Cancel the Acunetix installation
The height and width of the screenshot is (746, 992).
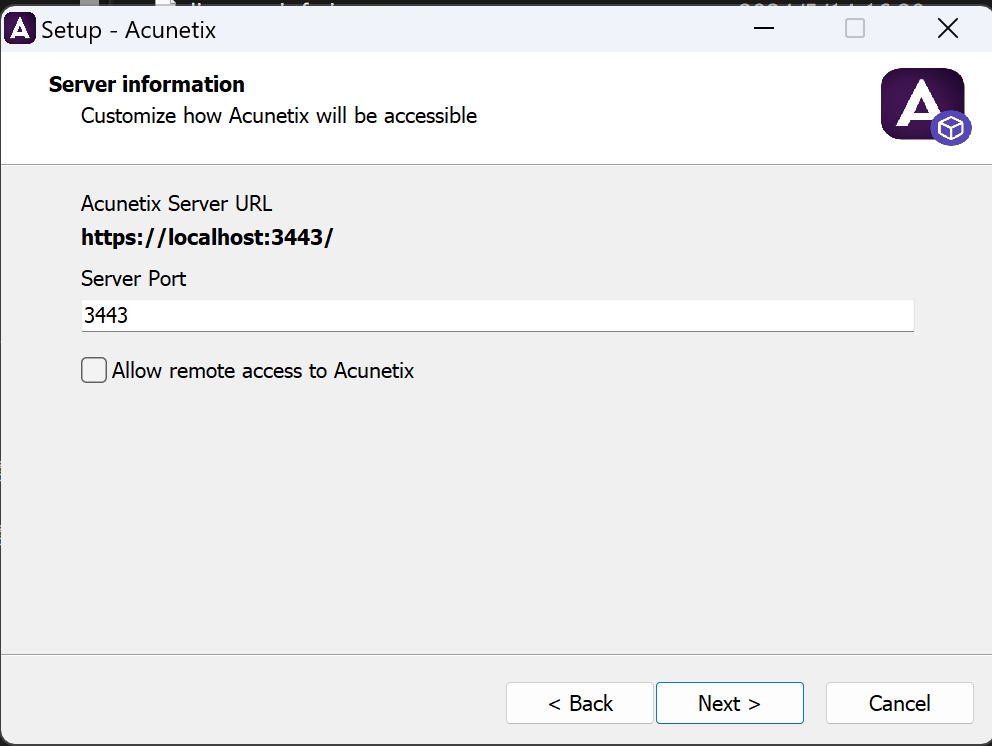point(898,703)
